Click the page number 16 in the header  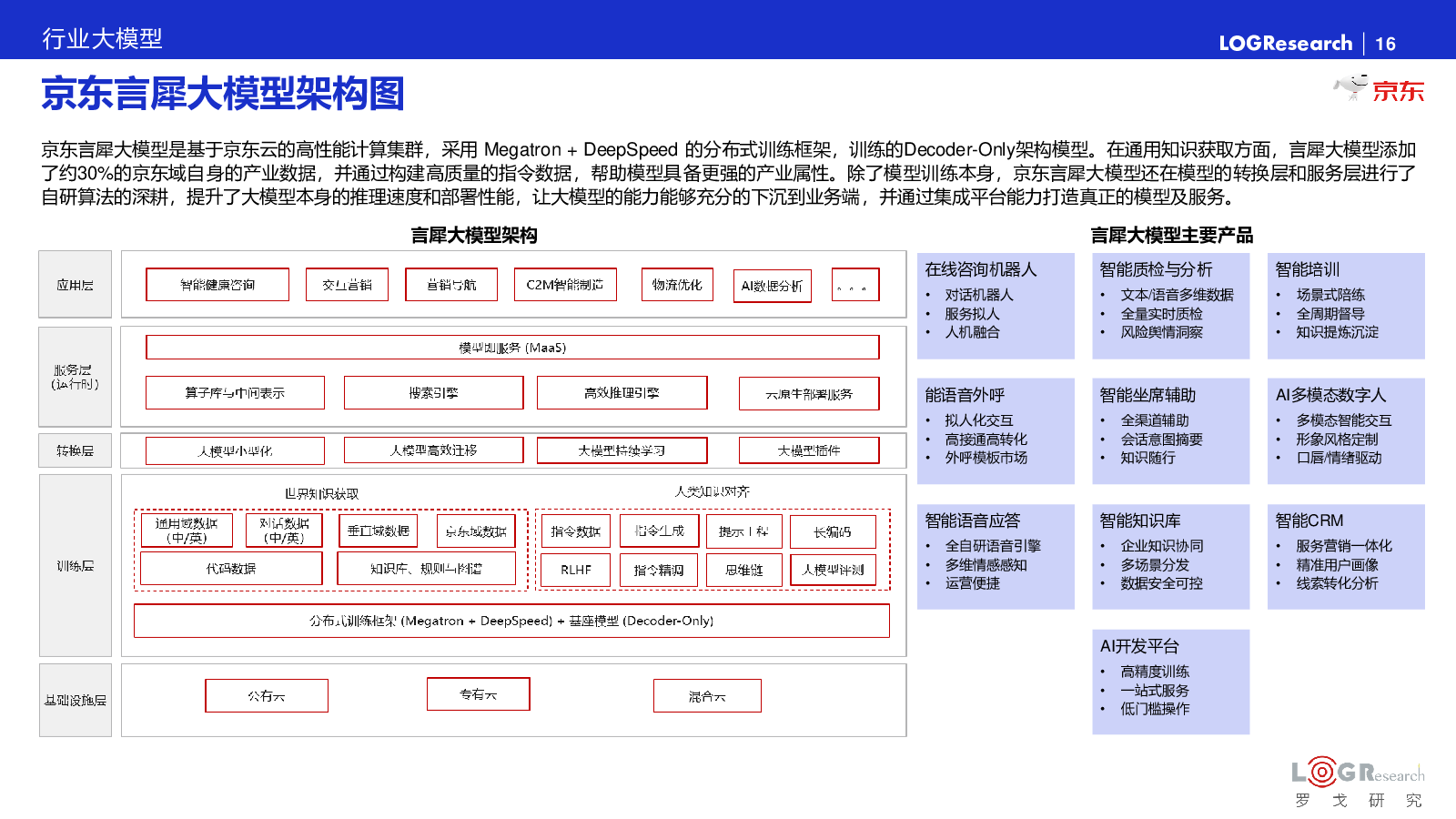pos(1385,44)
